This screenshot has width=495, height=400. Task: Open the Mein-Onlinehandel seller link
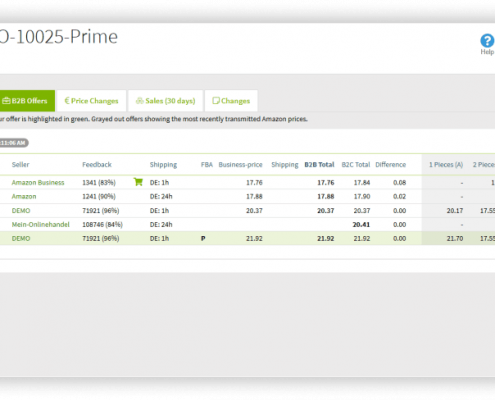tap(41, 225)
